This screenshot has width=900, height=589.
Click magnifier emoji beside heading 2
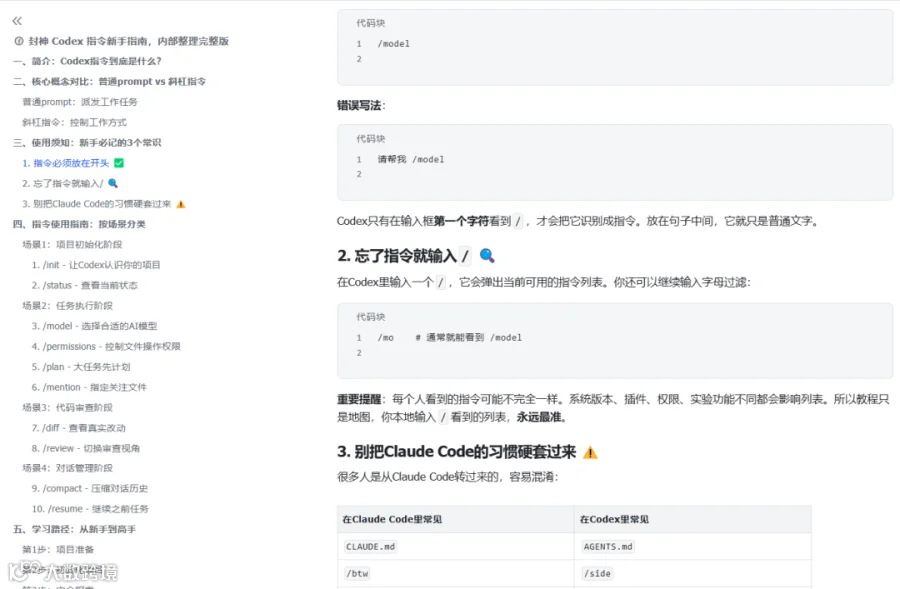487,256
